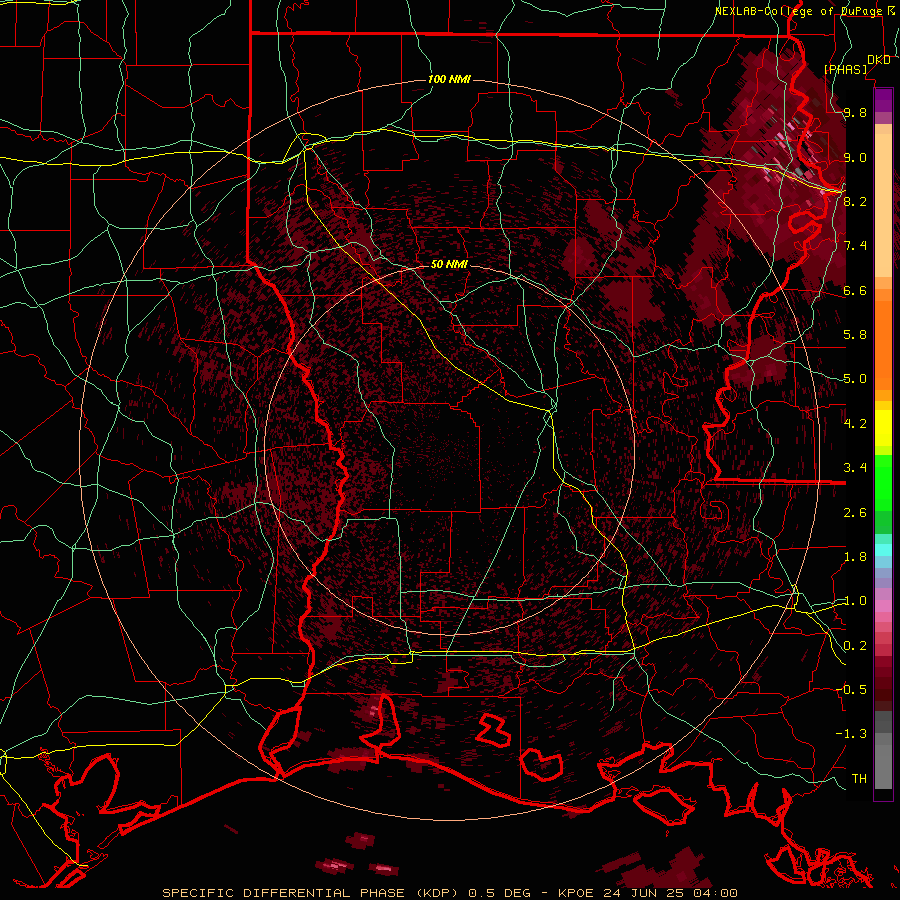Click the 0.2 value on color scale
Image resolution: width=900 pixels, height=900 pixels.
click(855, 646)
